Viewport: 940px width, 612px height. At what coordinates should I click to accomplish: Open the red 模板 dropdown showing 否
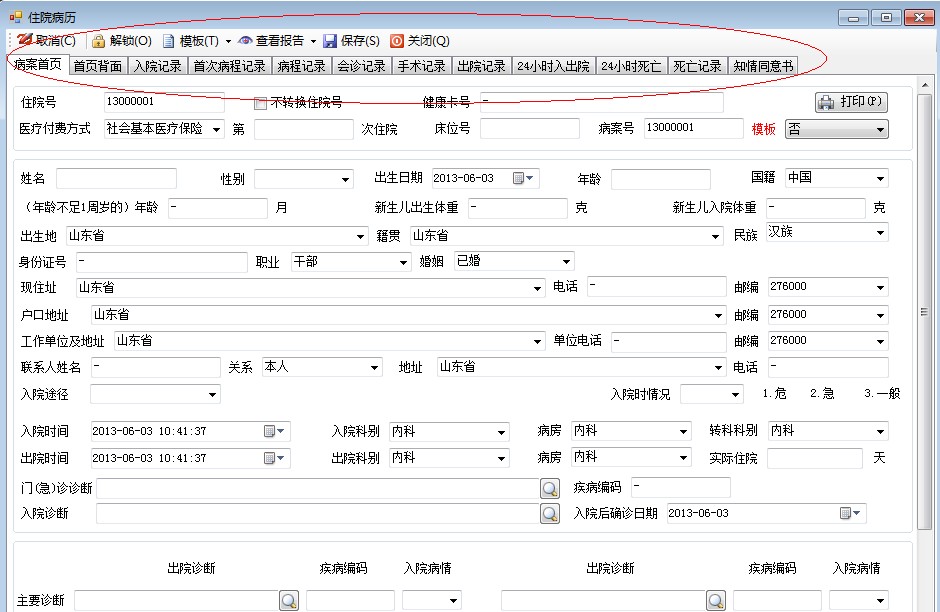[x=837, y=129]
